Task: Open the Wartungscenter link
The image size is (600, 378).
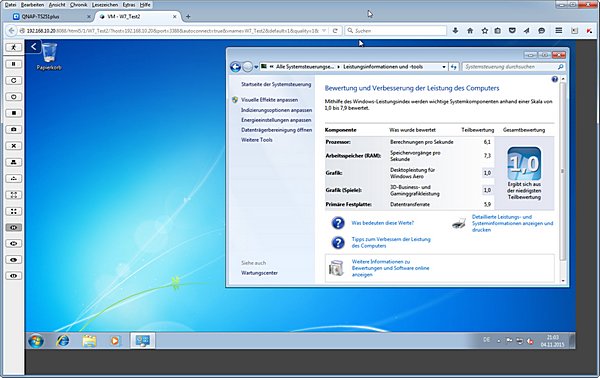Action: (x=259, y=273)
